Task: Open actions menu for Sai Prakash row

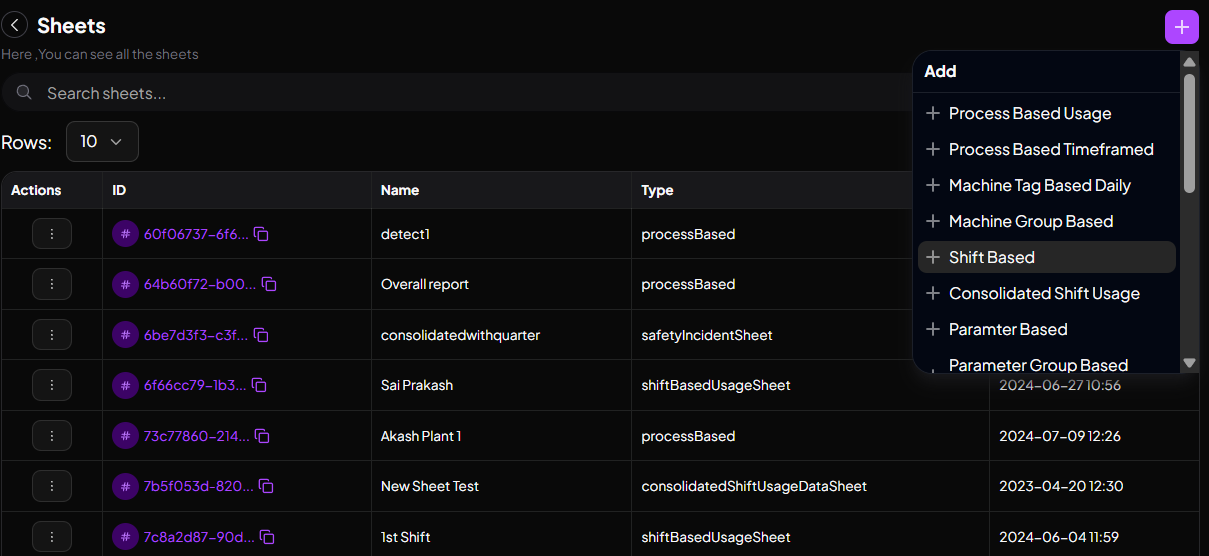Action: [x=52, y=385]
